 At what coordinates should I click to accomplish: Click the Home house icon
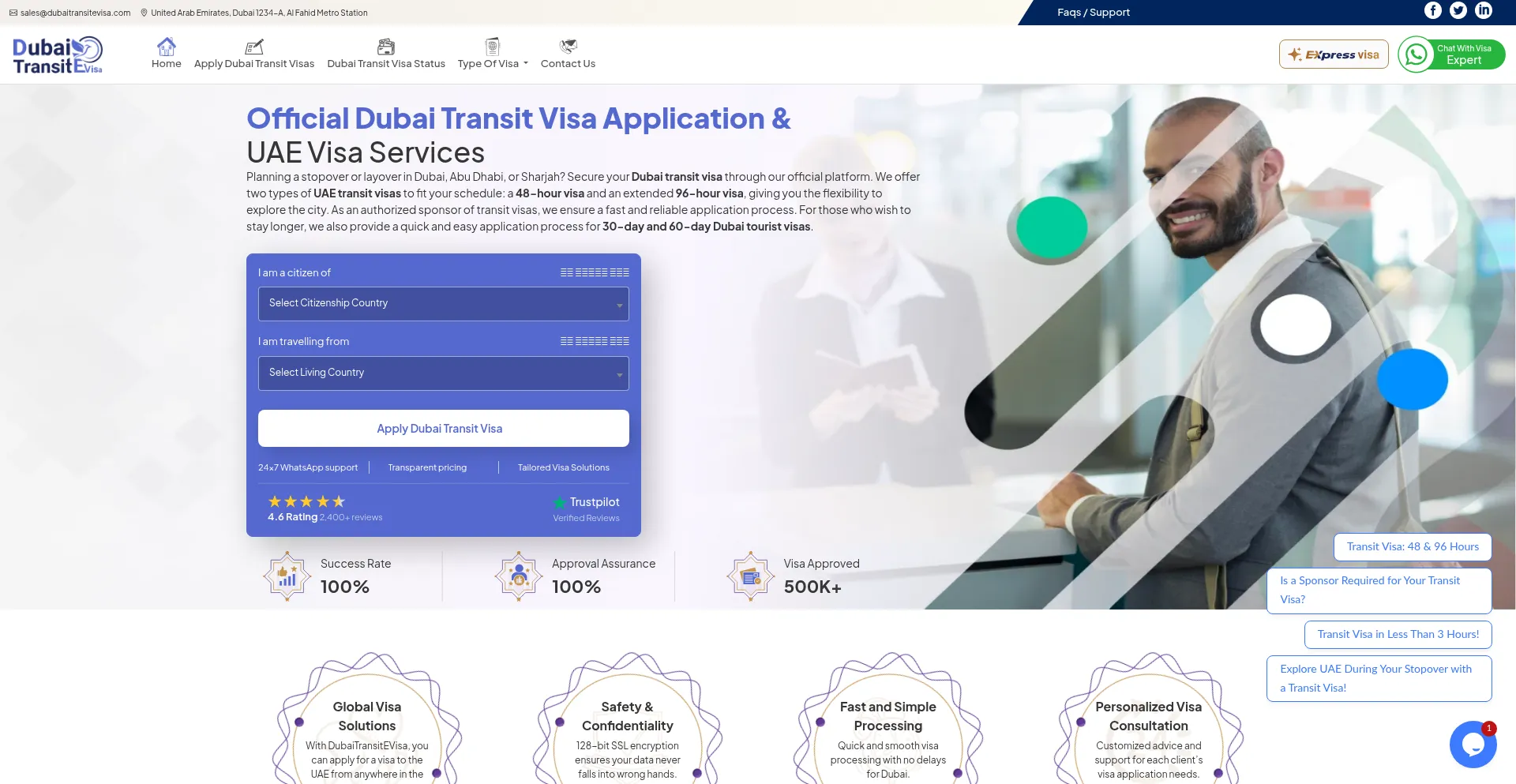click(x=167, y=46)
